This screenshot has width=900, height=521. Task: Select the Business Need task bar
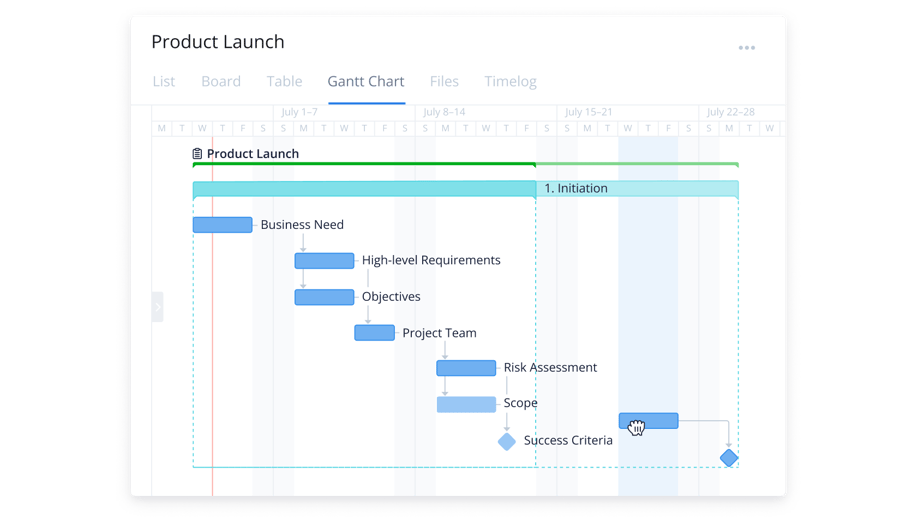(222, 225)
